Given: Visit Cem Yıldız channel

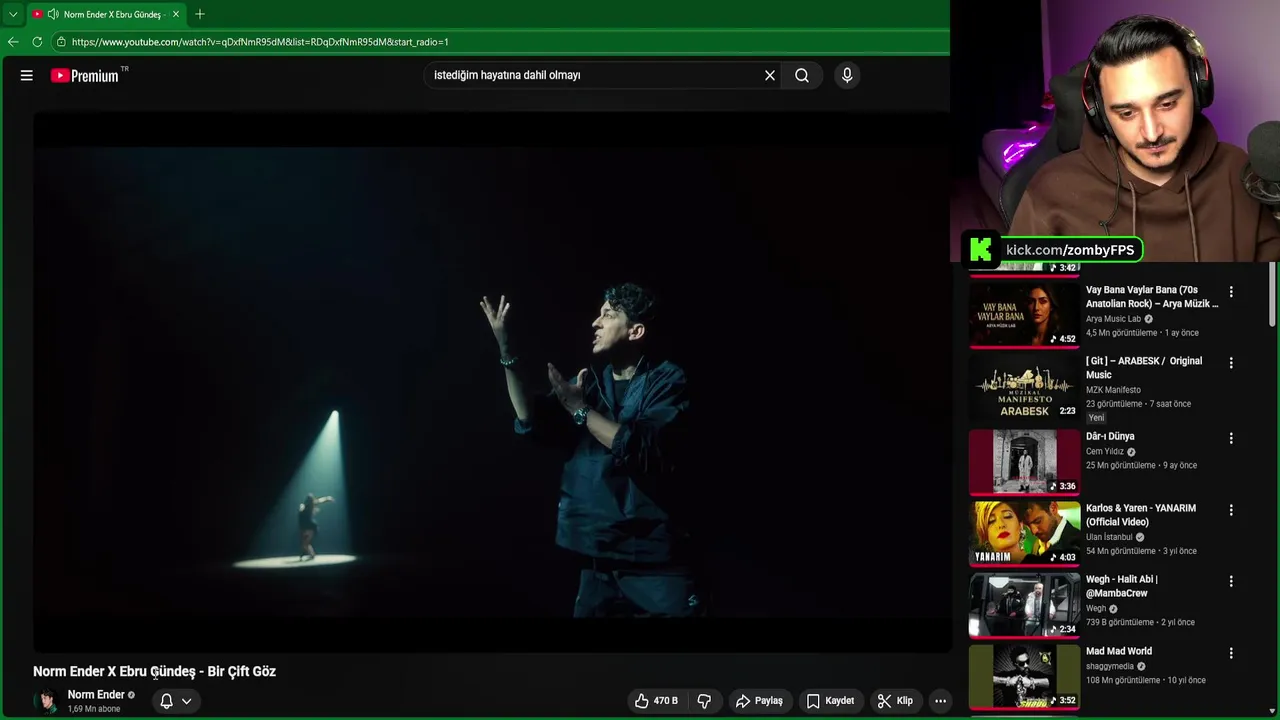Looking at the screenshot, I should (x=1105, y=452).
